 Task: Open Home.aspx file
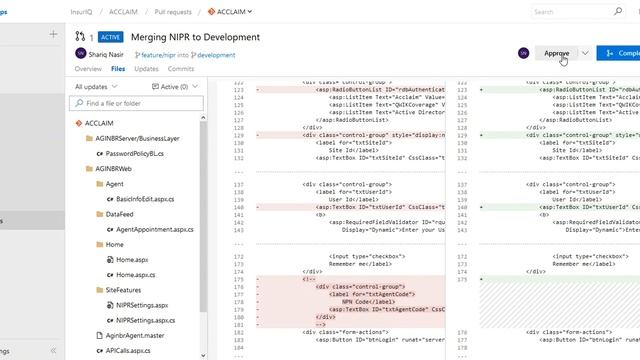tap(127, 260)
